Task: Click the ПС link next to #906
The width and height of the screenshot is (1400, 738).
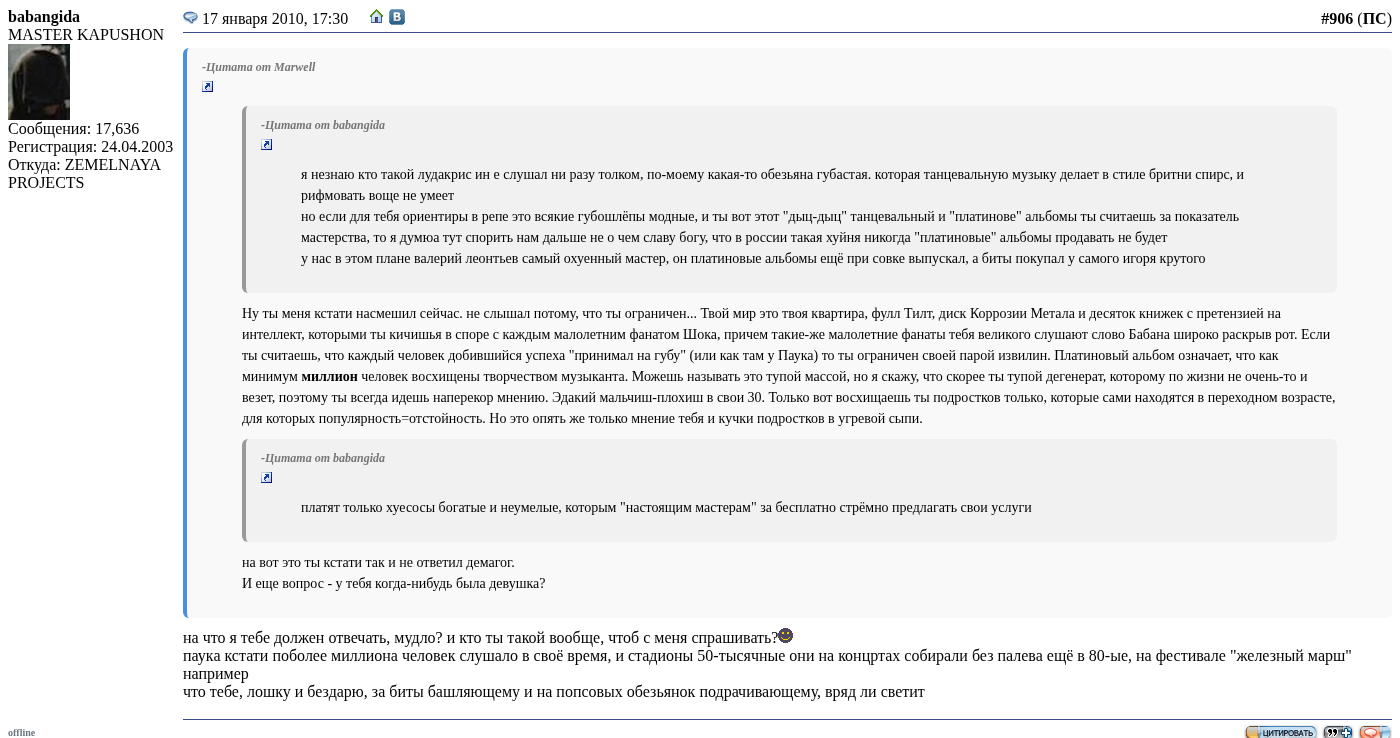Action: (1374, 19)
